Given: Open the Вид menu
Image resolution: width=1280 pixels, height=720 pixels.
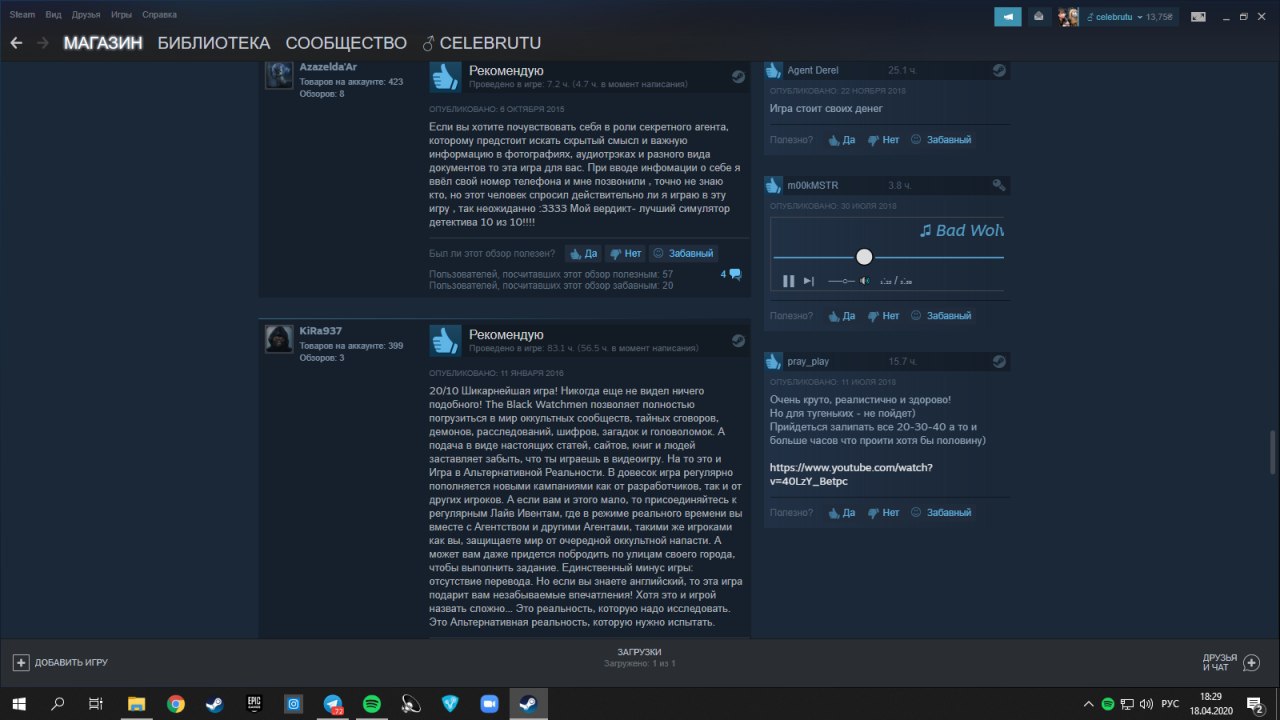Looking at the screenshot, I should [x=53, y=15].
